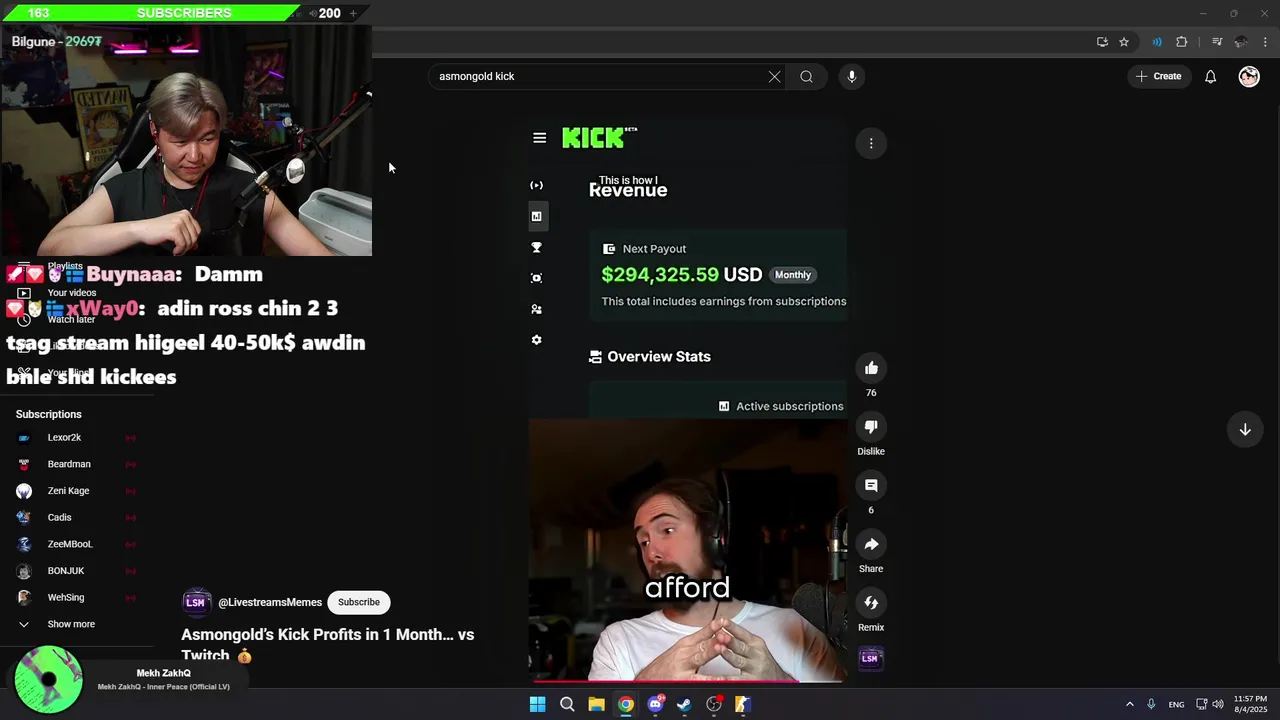Open Chrome media controls
This screenshot has height=720, width=1280.
[x=1217, y=42]
